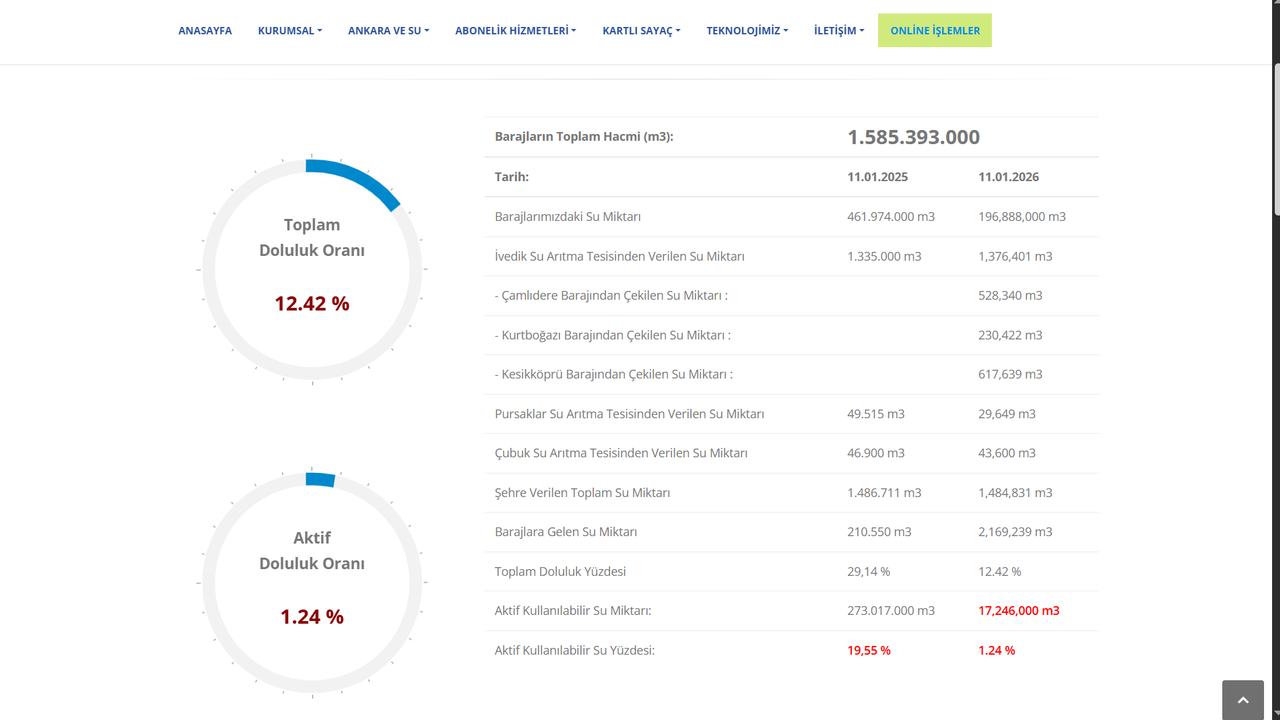The image size is (1280, 720).
Task: Click the total volume figure 1.585.393.000
Action: click(x=913, y=137)
